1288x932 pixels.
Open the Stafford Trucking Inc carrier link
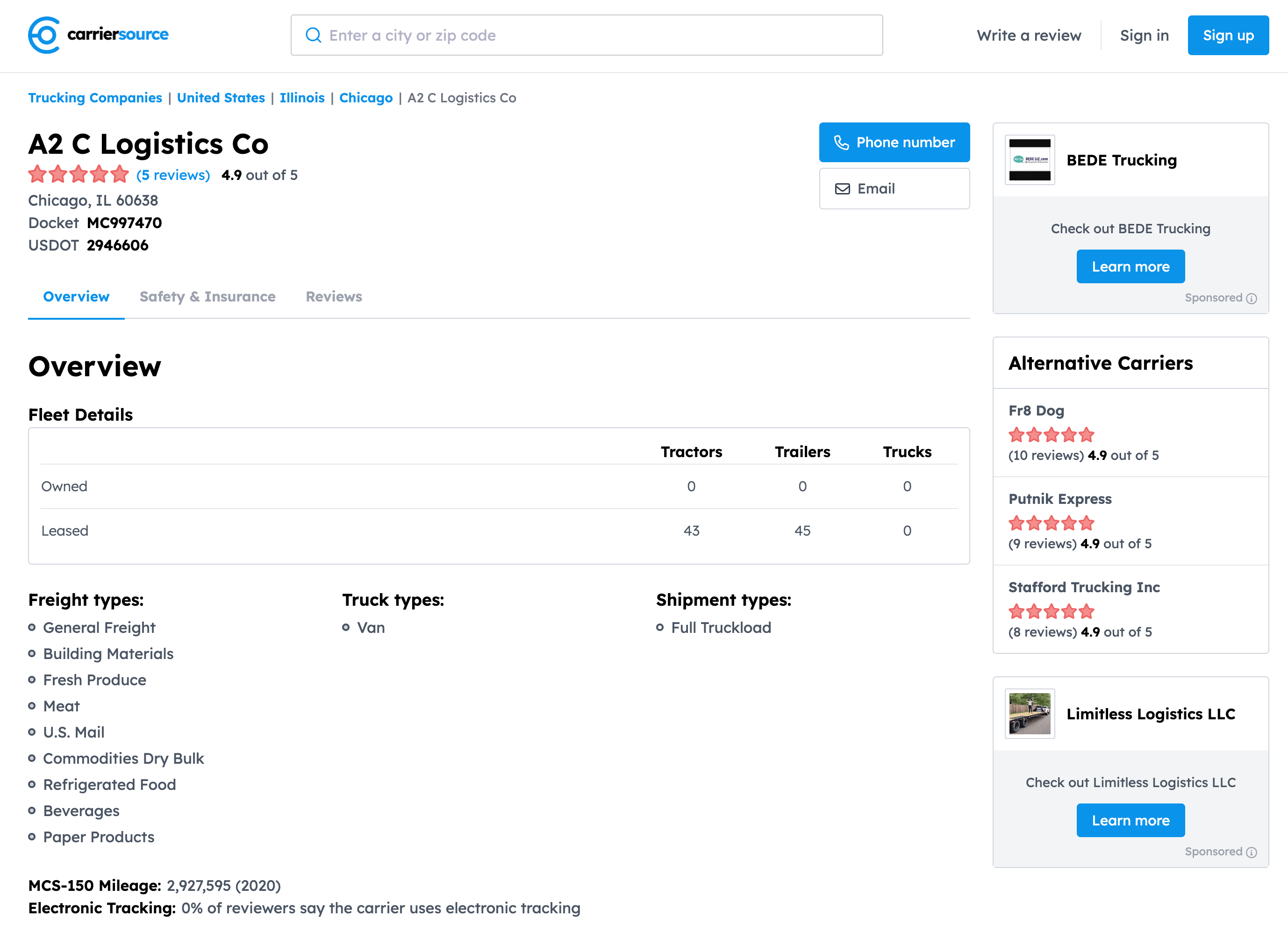[1084, 587]
